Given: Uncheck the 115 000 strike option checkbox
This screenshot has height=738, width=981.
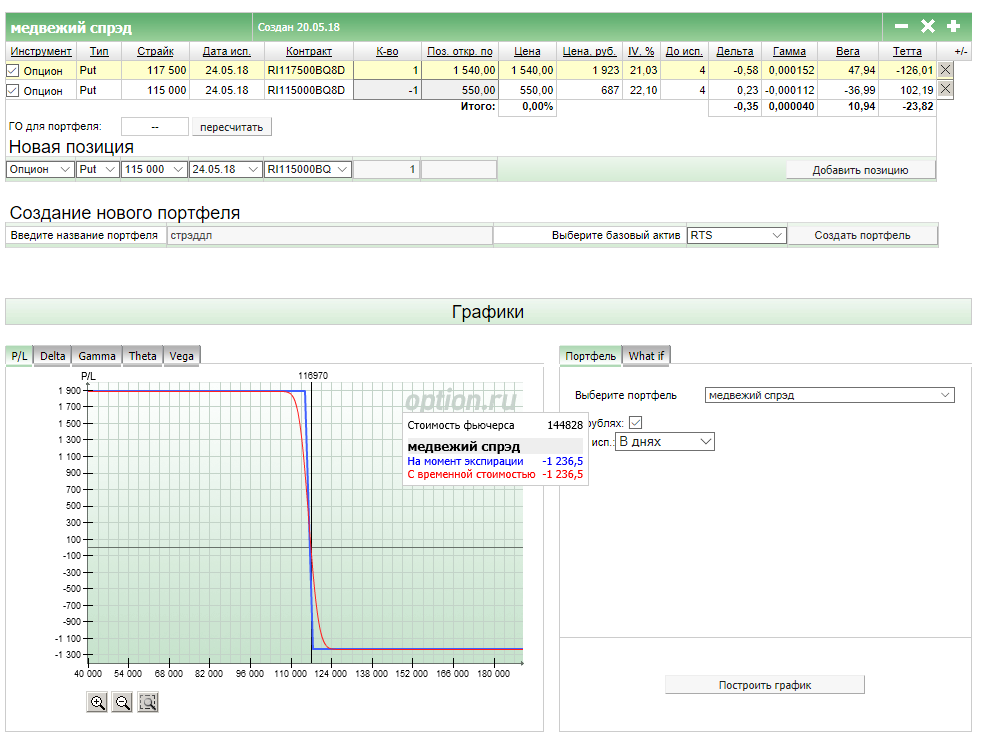Looking at the screenshot, I should (x=13, y=91).
